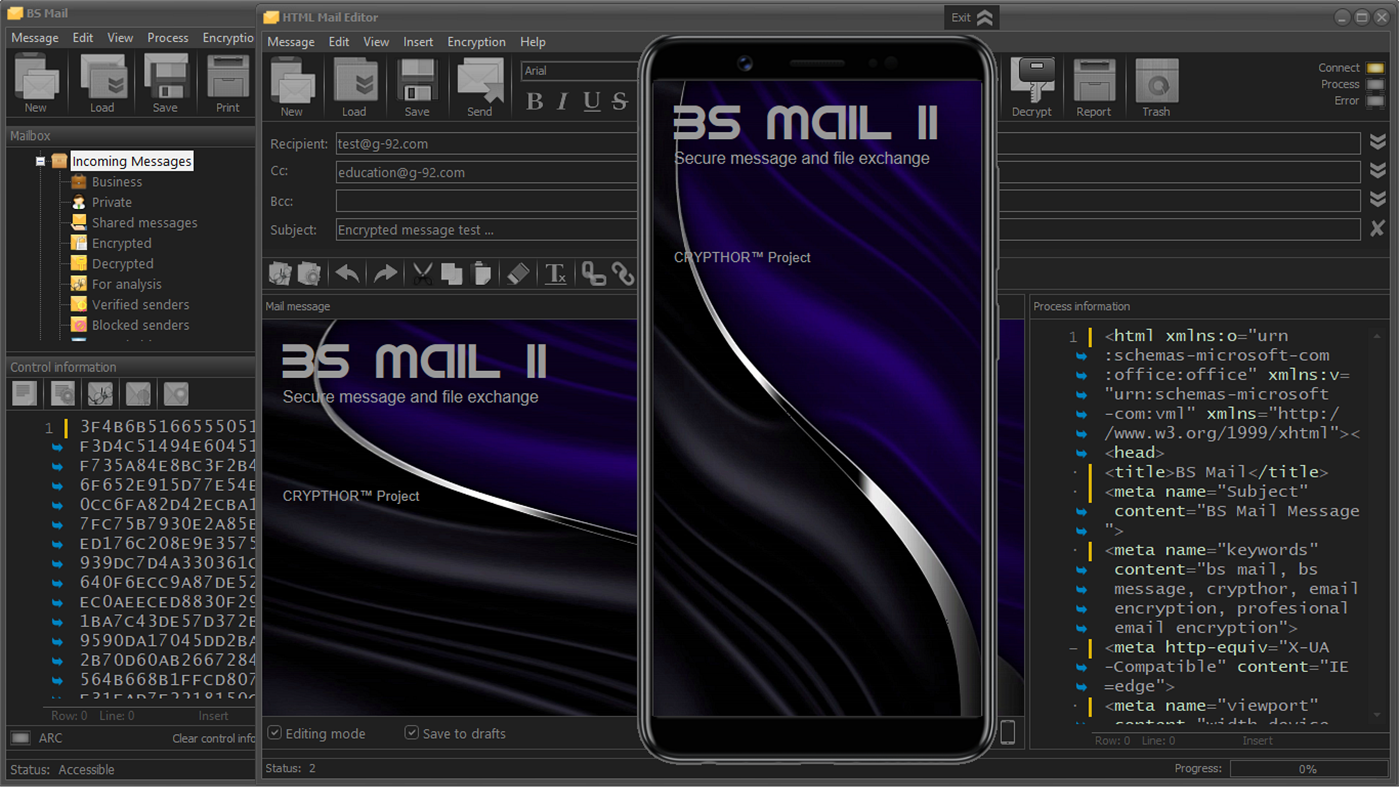1399x787 pixels.
Task: Click the Progress bar showing 0%
Action: click(1309, 769)
